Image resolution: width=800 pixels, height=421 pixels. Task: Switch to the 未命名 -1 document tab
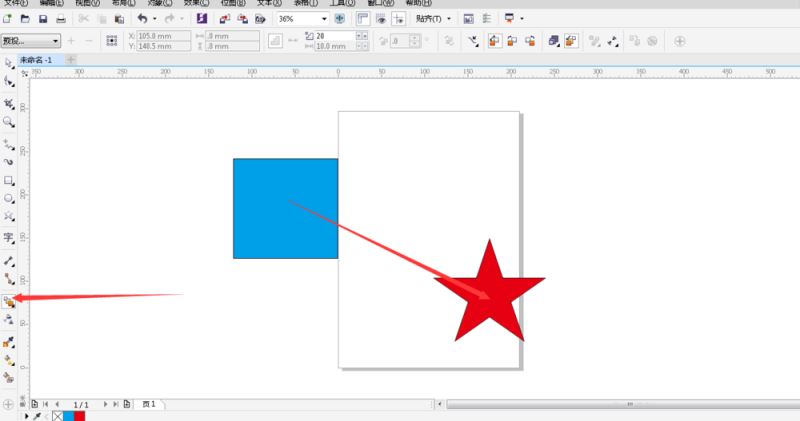click(36, 60)
